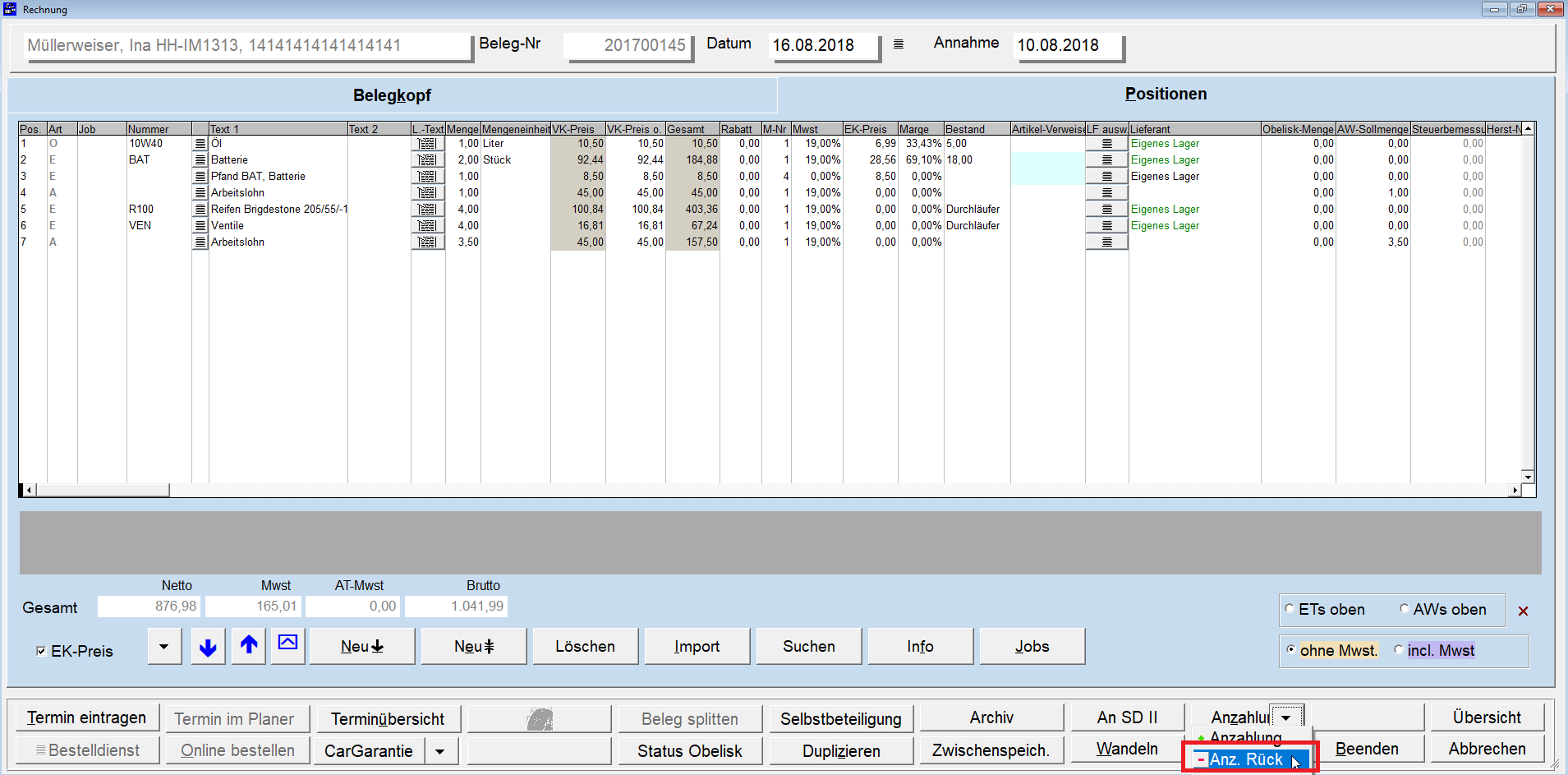The height and width of the screenshot is (775, 1568).
Task: Click the Abbrechen button
Action: click(1487, 749)
